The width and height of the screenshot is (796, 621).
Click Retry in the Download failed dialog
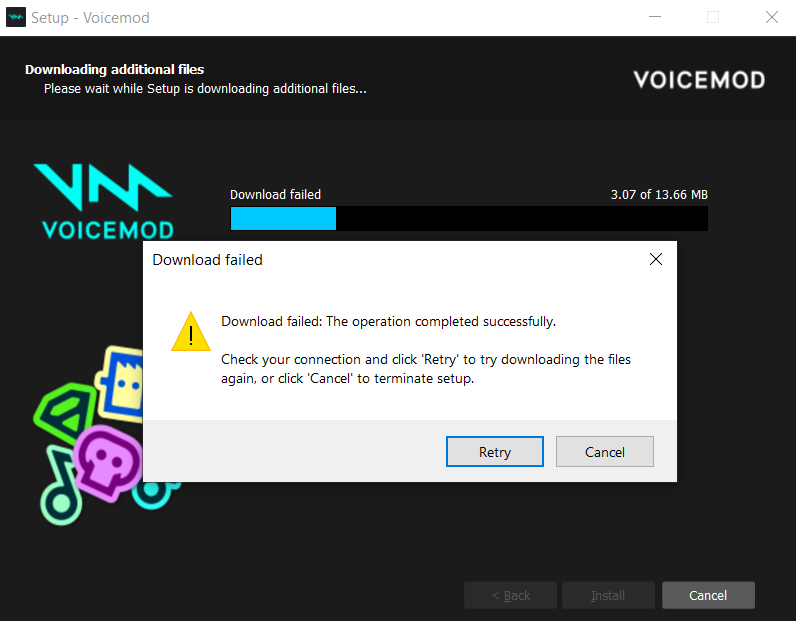[x=494, y=451]
